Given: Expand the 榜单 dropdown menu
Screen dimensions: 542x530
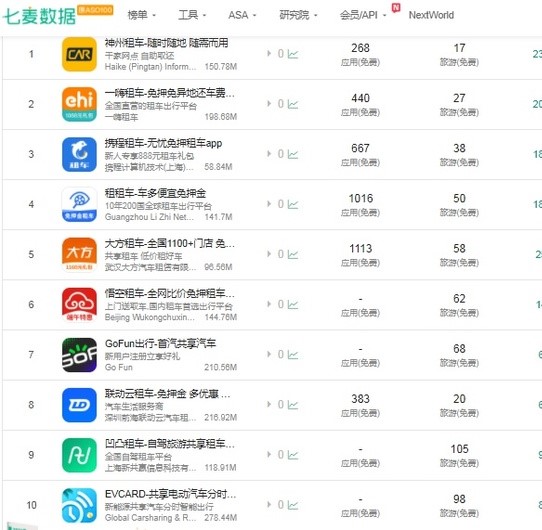Looking at the screenshot, I should tap(141, 15).
